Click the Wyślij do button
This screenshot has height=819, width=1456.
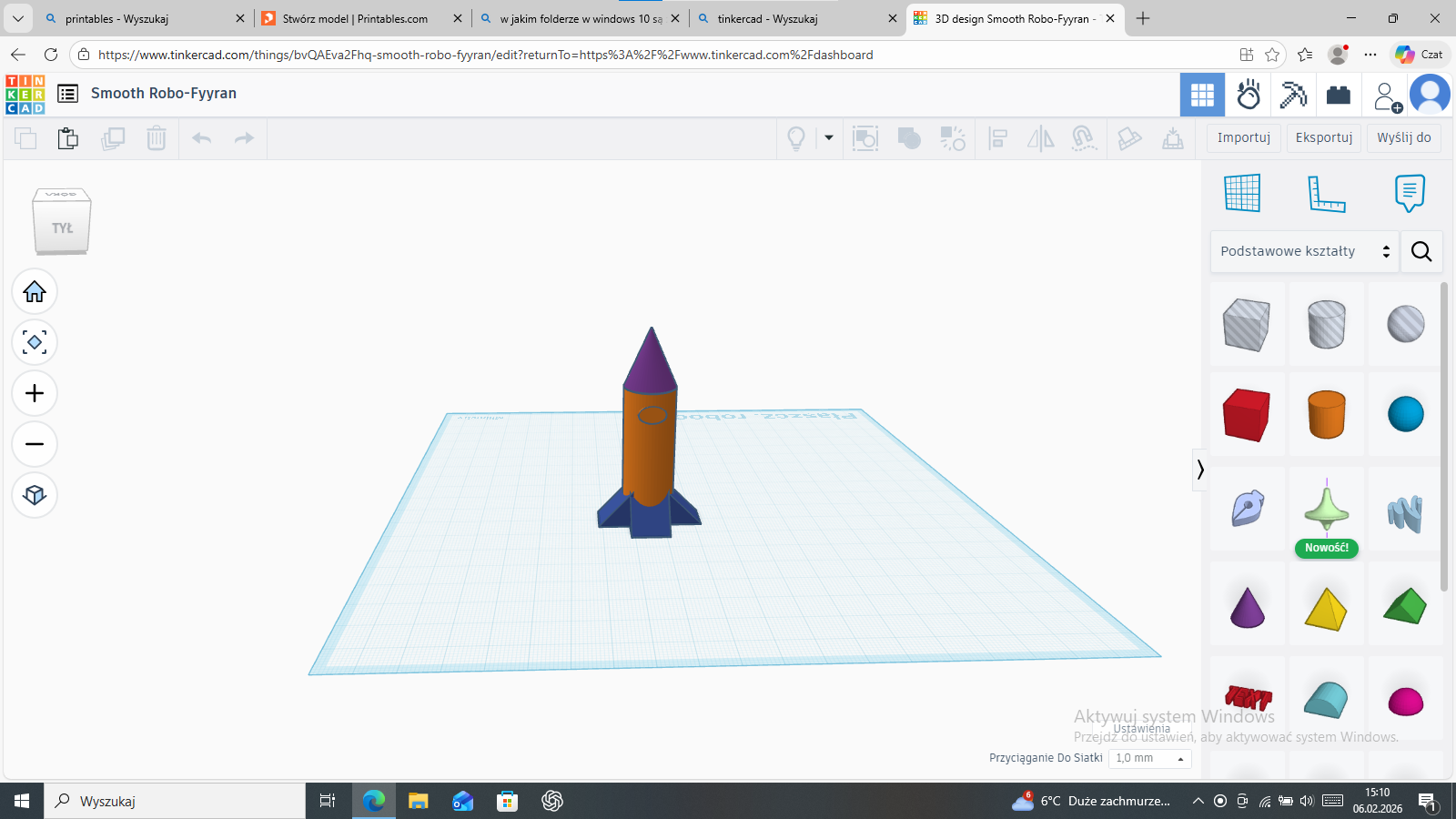point(1403,137)
